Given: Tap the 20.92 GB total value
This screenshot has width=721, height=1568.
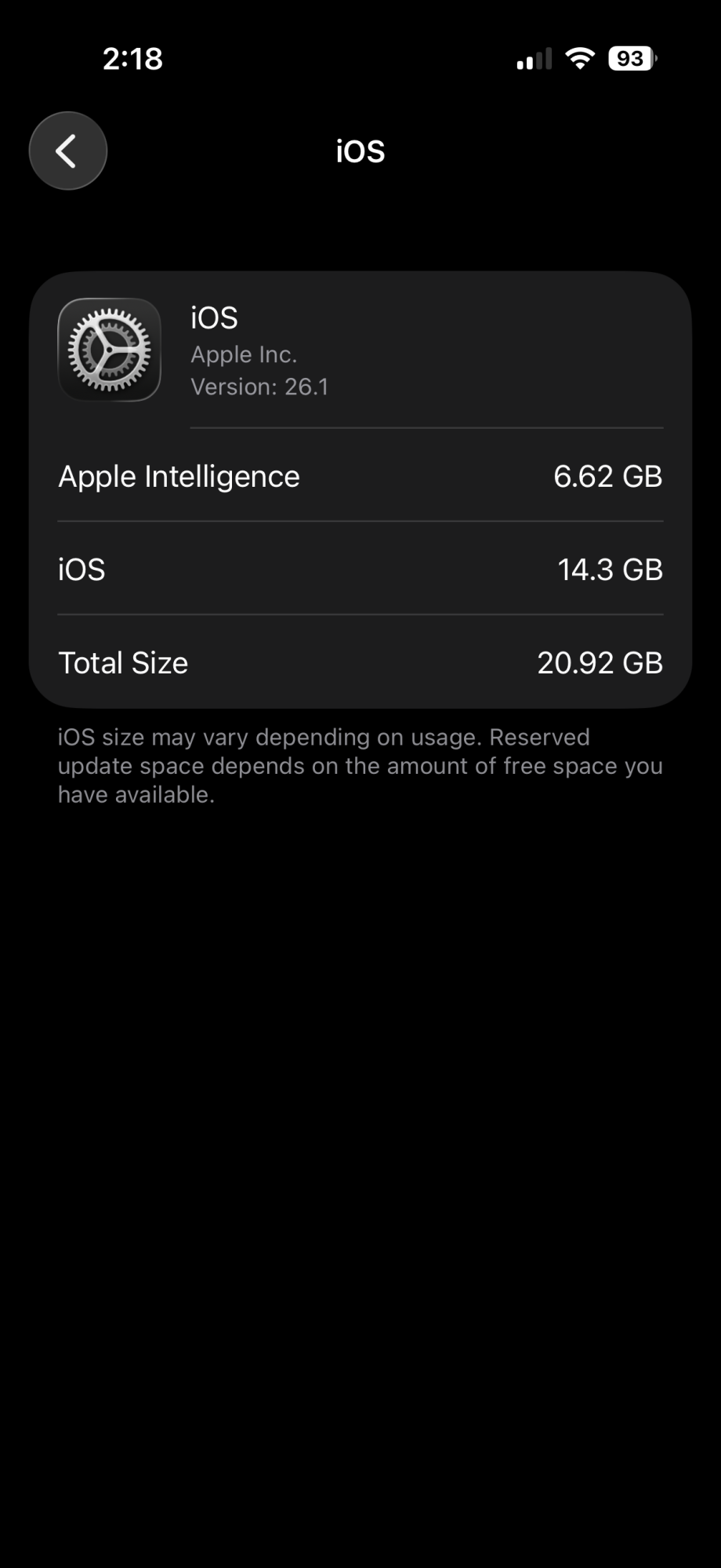Looking at the screenshot, I should pos(600,662).
